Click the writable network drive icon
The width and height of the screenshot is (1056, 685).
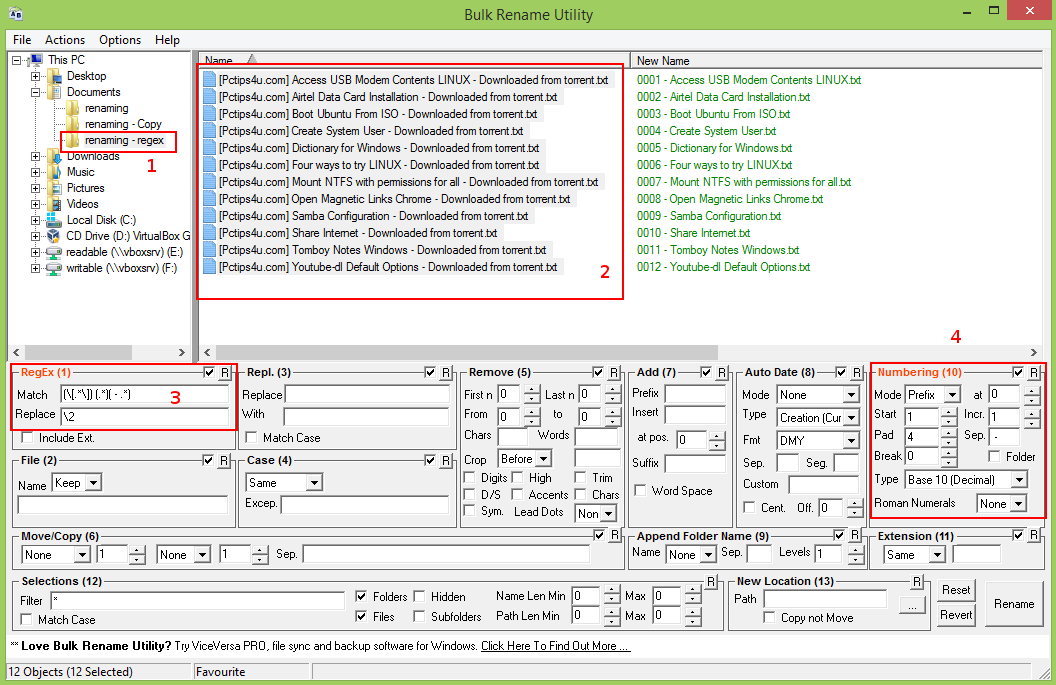pyautogui.click(x=54, y=268)
